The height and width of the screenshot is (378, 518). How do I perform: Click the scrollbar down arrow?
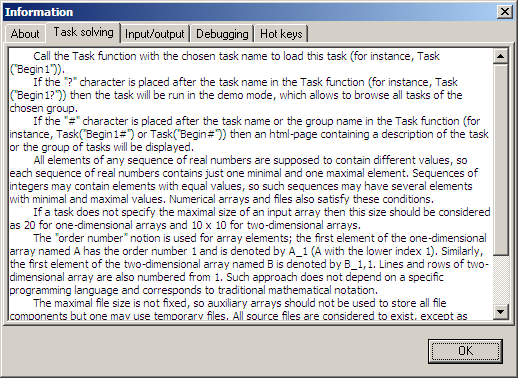click(500, 312)
